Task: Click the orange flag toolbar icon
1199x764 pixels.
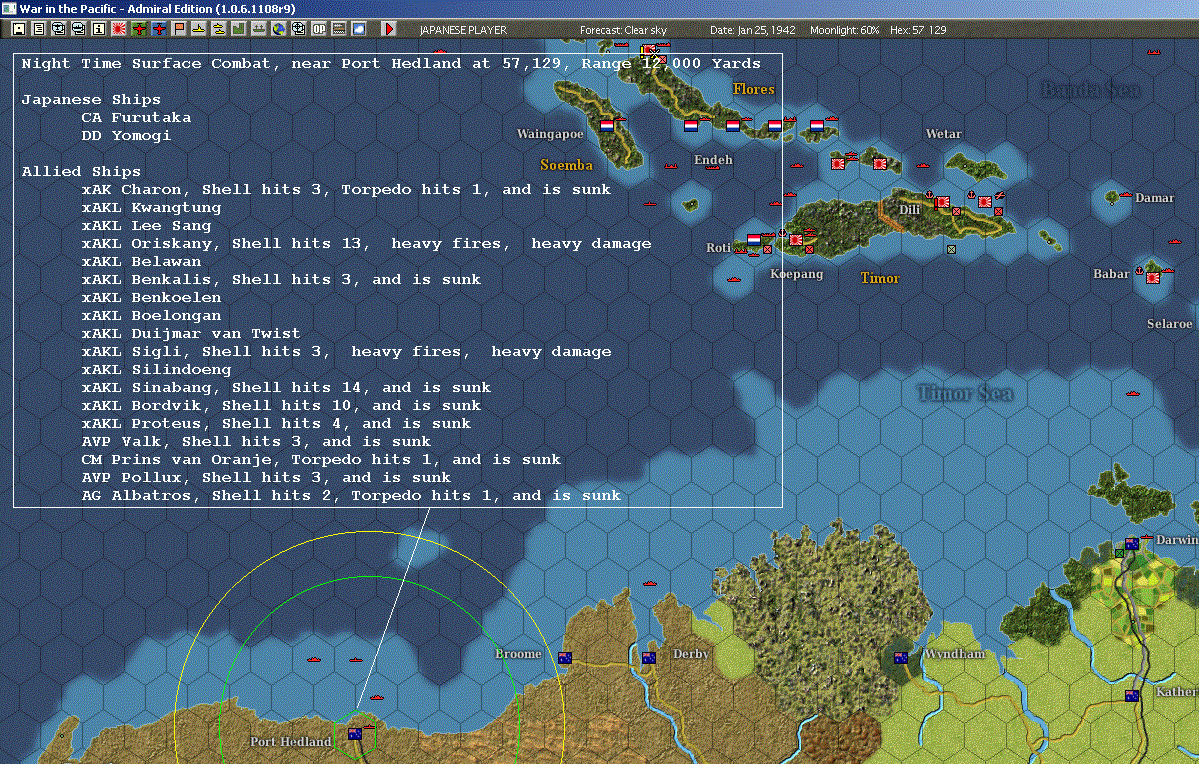Action: 179,29
